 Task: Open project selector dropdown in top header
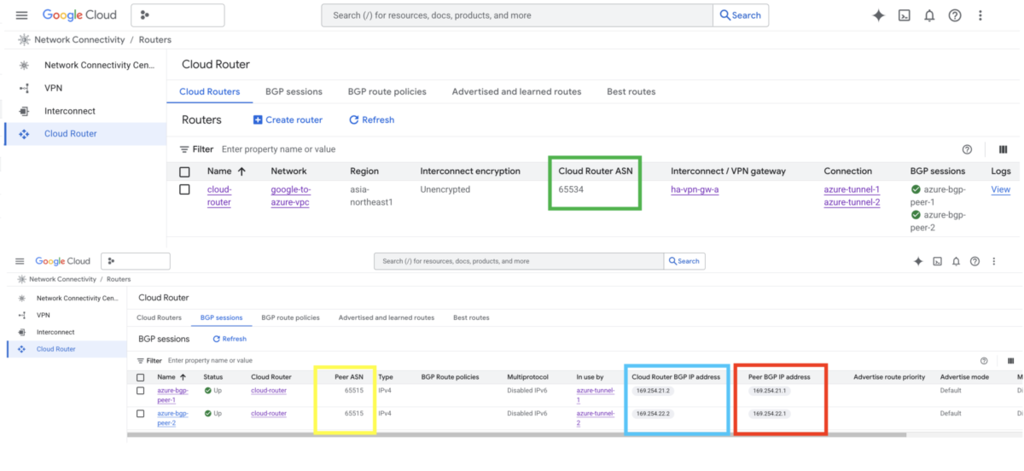[178, 15]
